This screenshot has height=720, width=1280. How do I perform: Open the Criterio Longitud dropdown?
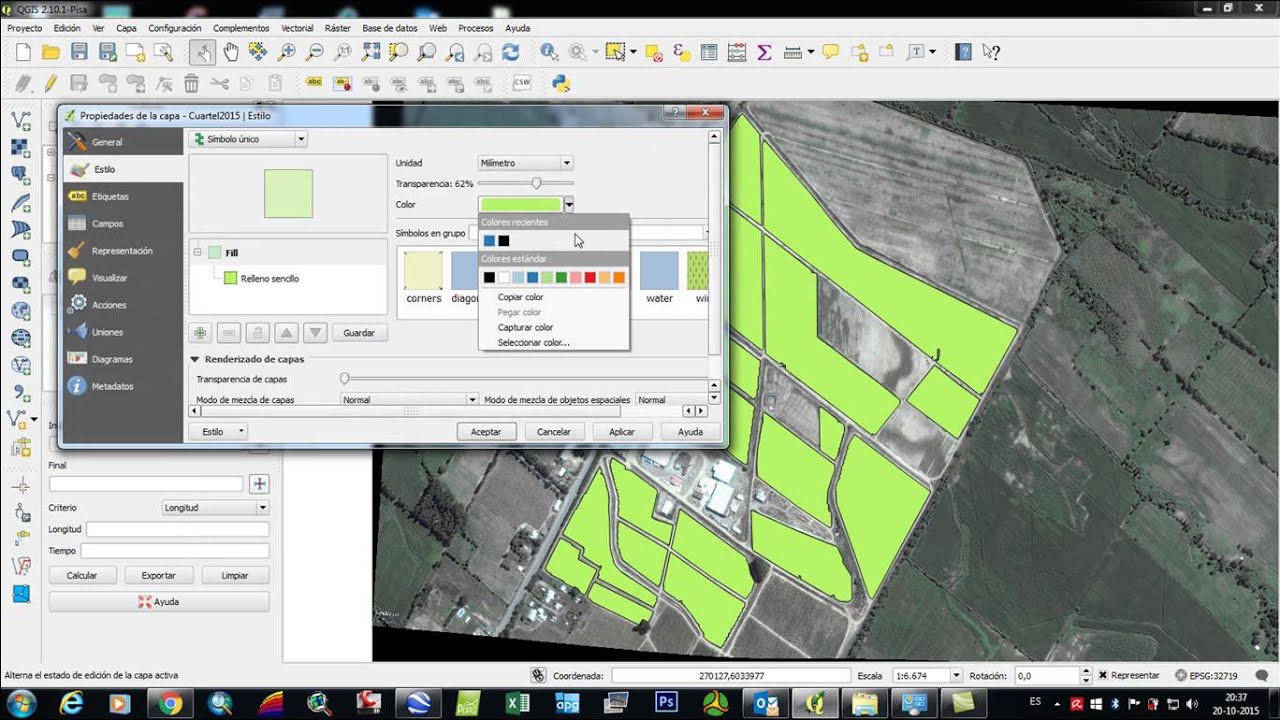click(216, 508)
